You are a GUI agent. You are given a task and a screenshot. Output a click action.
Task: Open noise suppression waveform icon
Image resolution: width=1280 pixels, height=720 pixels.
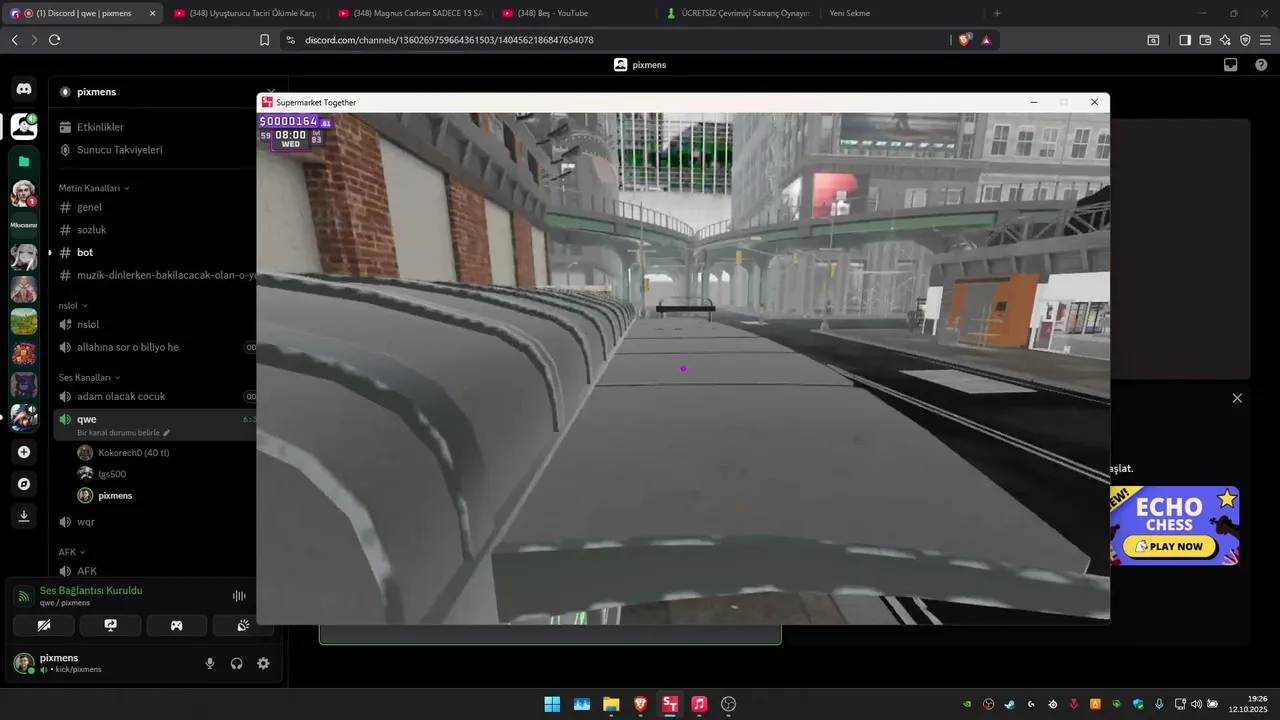tap(239, 596)
